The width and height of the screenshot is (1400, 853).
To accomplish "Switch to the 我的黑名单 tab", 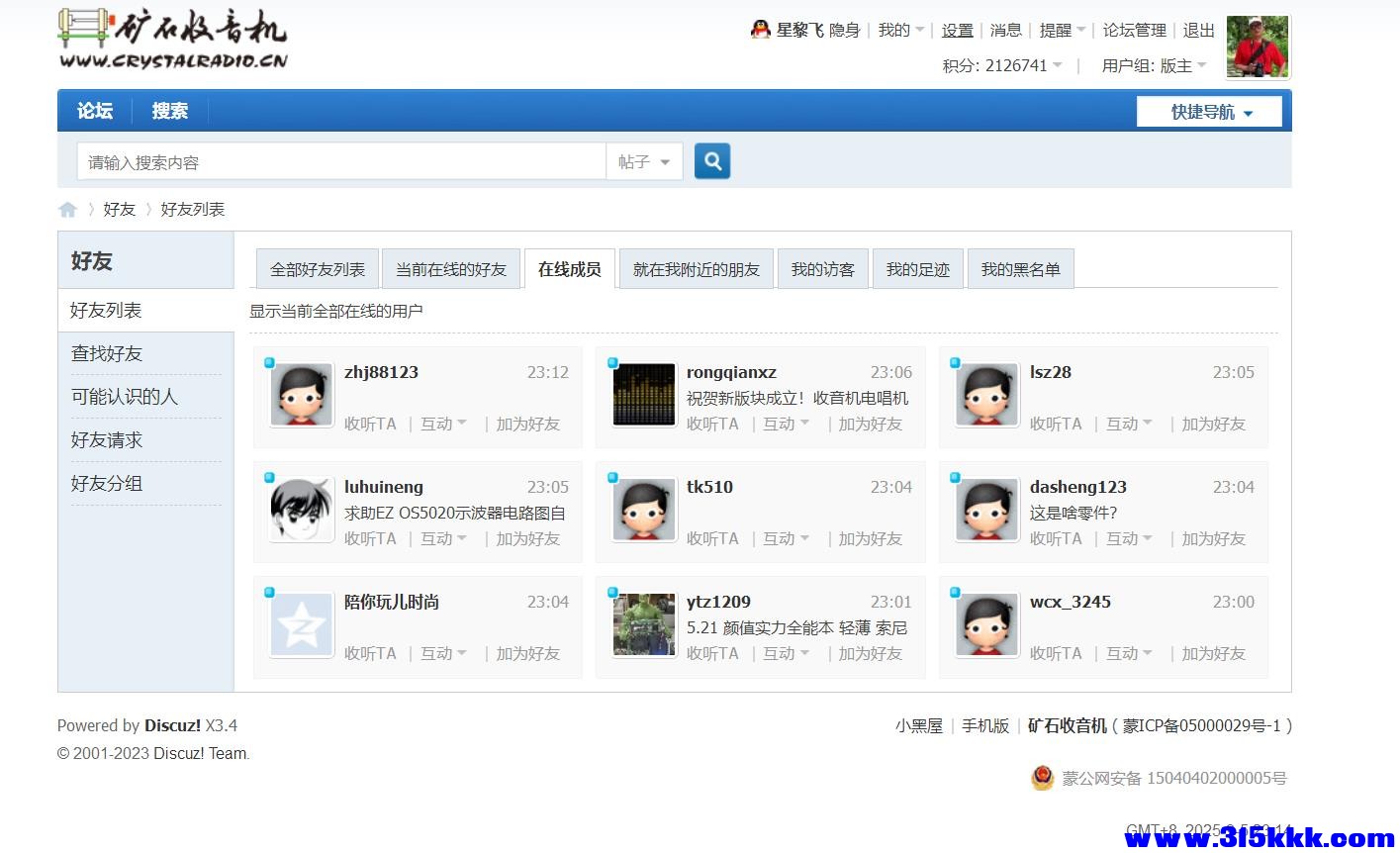I will click(x=1020, y=268).
